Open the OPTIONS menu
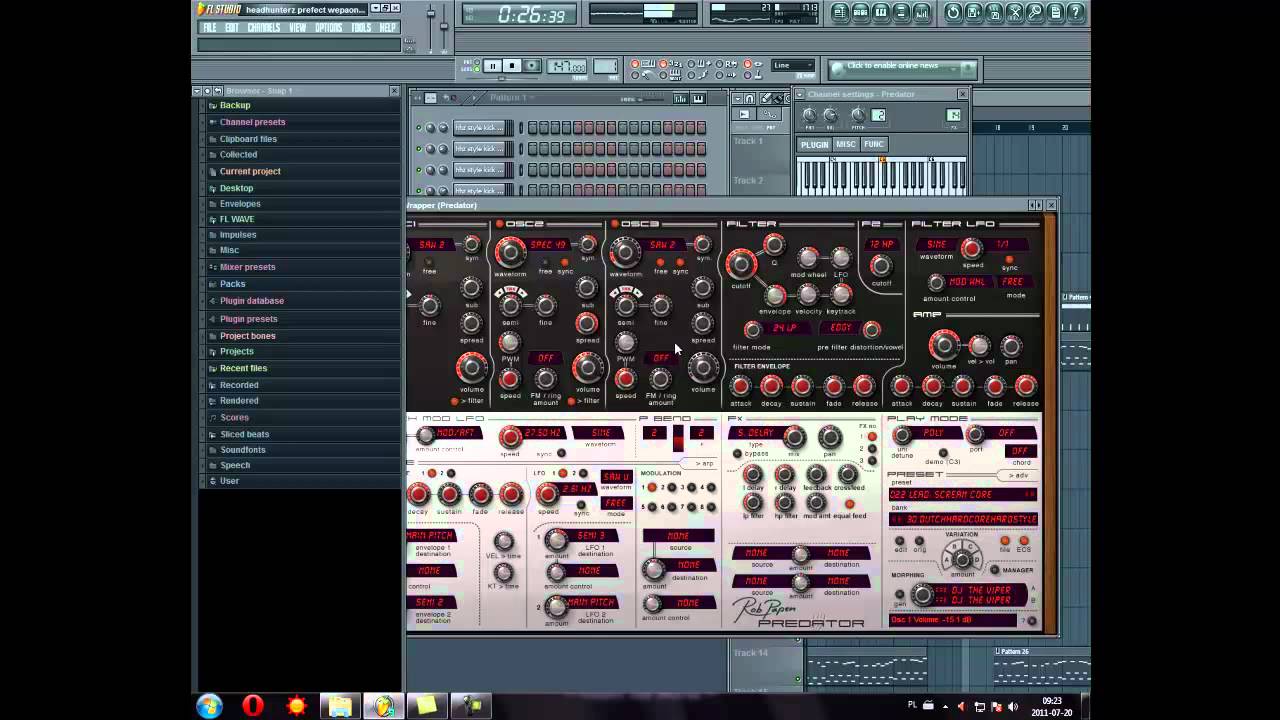Viewport: 1280px width, 720px height. pyautogui.click(x=329, y=28)
